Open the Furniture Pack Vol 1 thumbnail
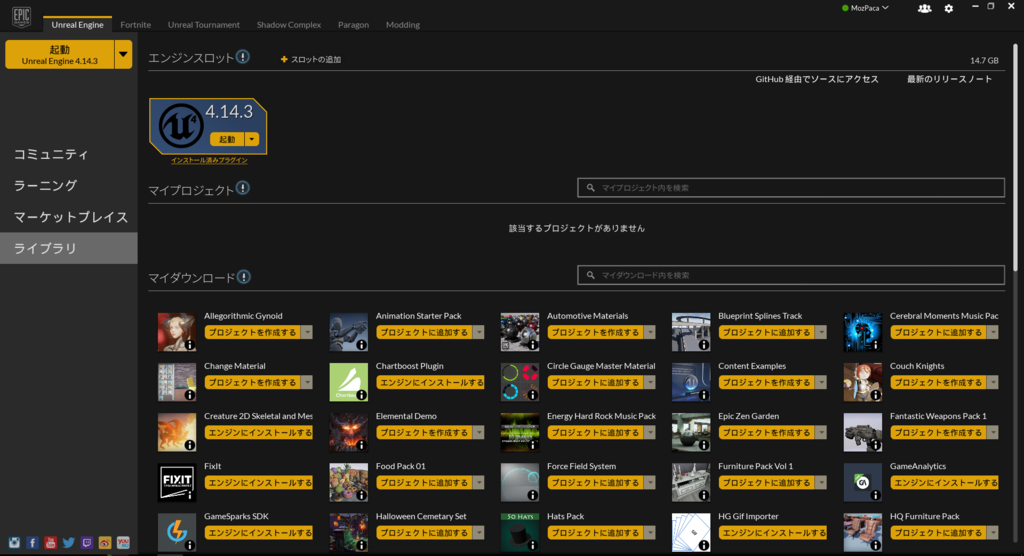This screenshot has height=556, width=1024. (691, 482)
